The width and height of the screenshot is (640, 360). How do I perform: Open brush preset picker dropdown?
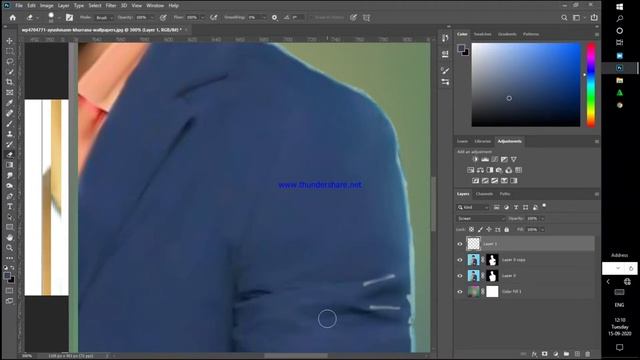(x=59, y=18)
